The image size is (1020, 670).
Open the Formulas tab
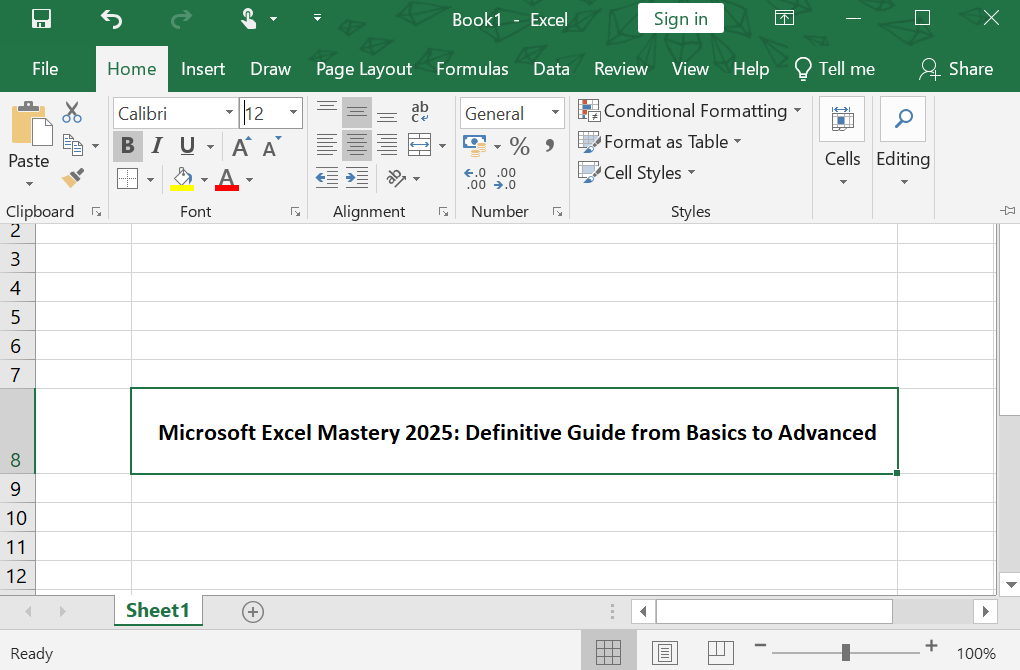click(x=472, y=69)
